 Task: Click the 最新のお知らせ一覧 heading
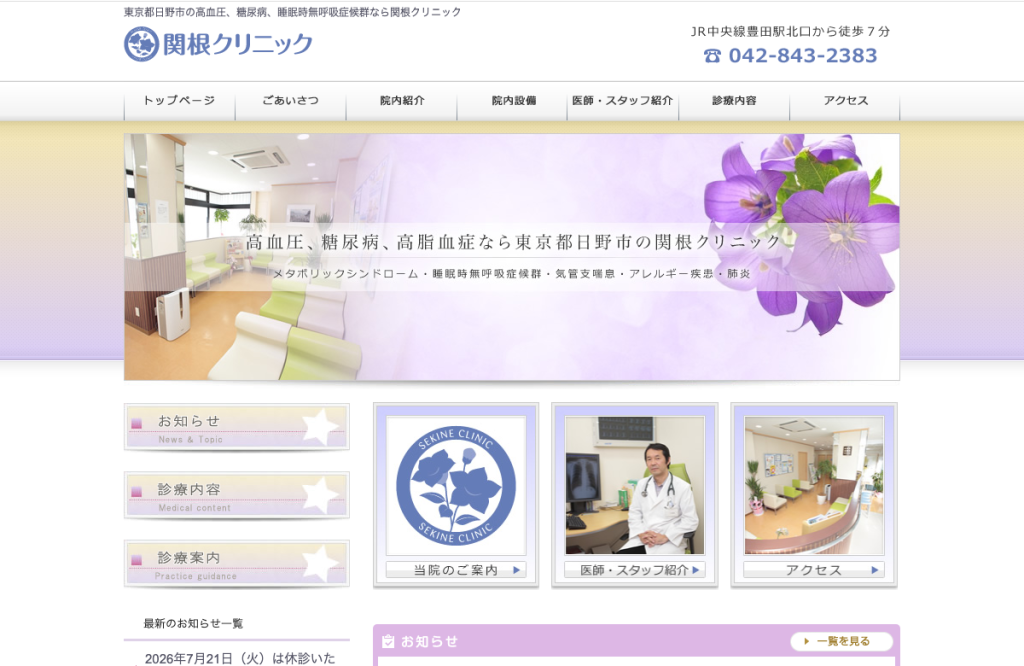[193, 624]
